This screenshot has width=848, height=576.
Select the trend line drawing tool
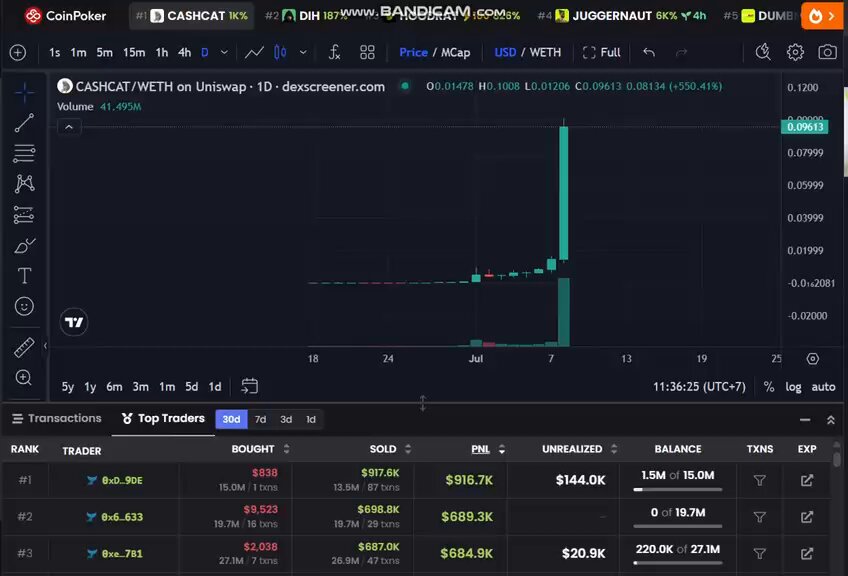coord(24,123)
